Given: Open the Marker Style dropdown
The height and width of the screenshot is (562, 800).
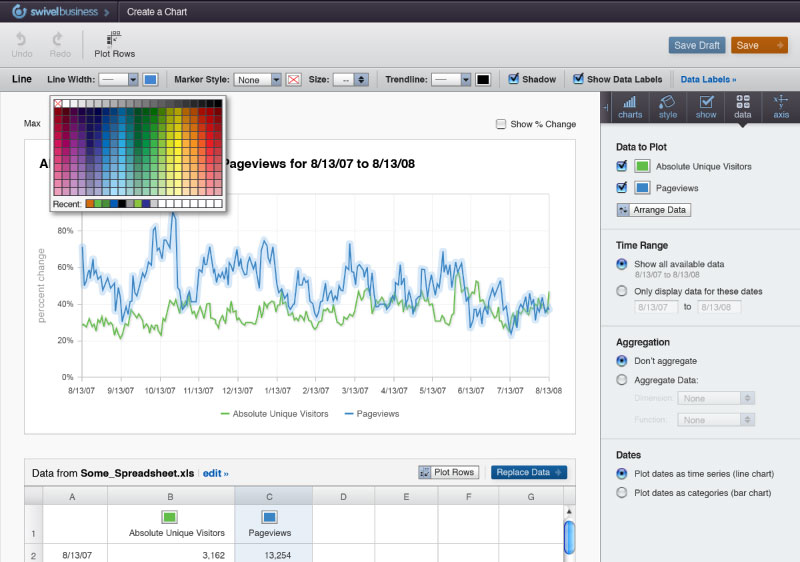Looking at the screenshot, I should (258, 79).
